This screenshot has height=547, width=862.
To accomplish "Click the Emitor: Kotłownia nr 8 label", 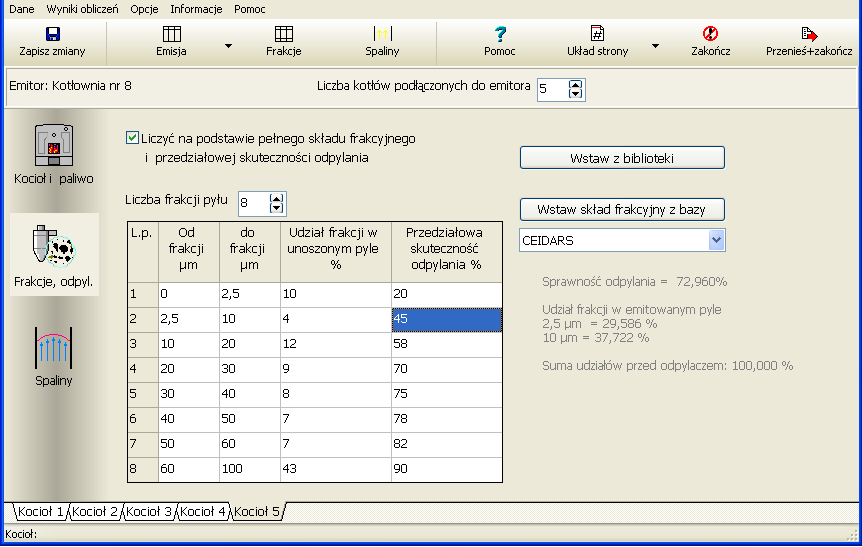I will [x=70, y=86].
